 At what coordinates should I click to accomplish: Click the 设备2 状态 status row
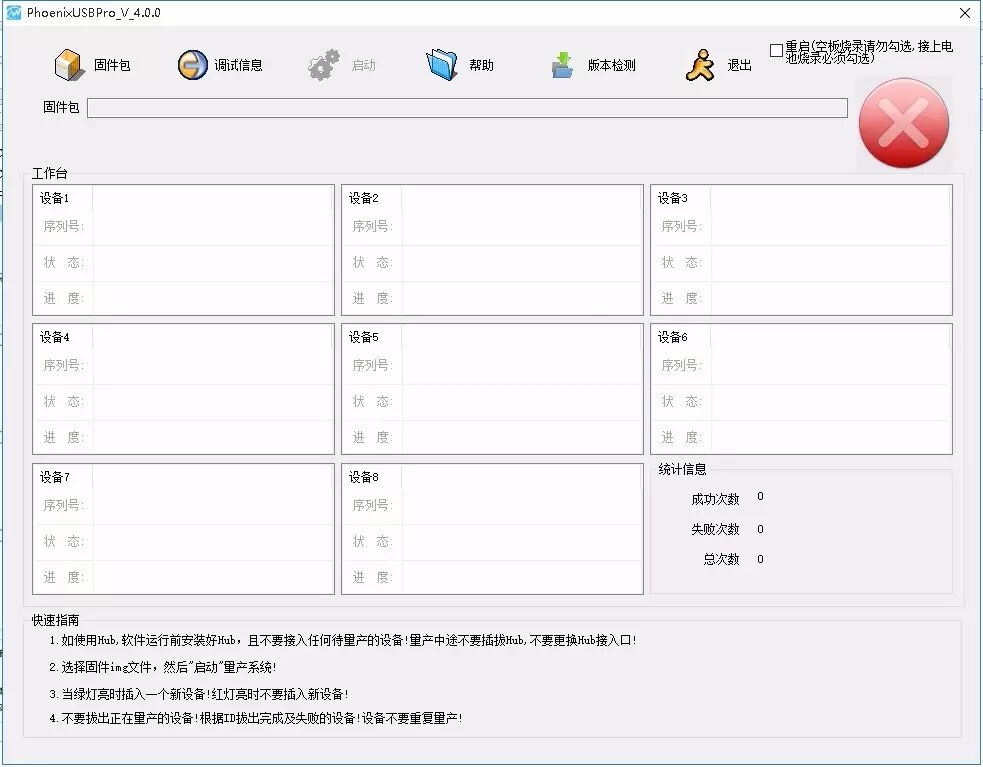[521, 263]
